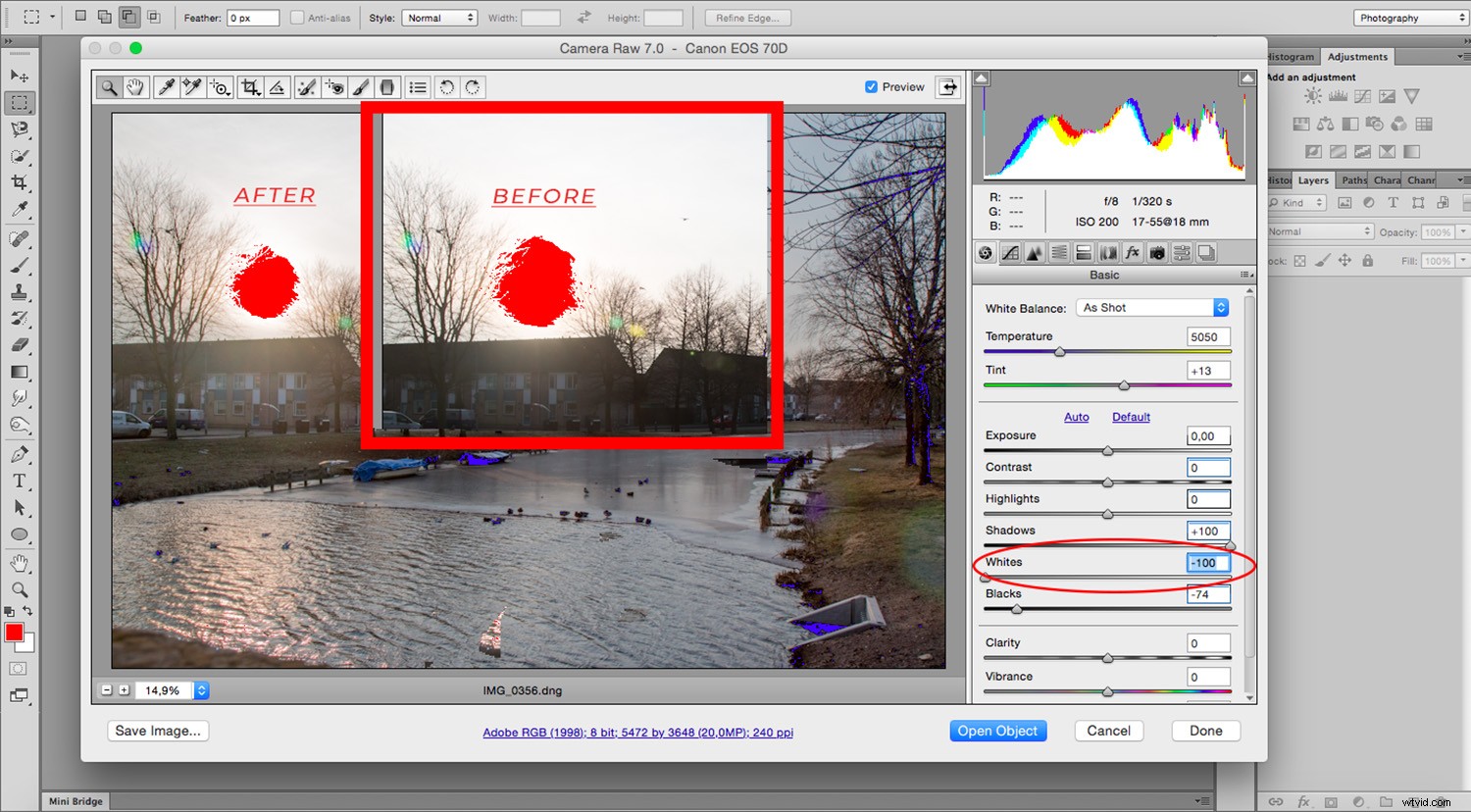The image size is (1471, 812).
Task: Open the Tone Curve panel
Action: pyautogui.click(x=1010, y=252)
